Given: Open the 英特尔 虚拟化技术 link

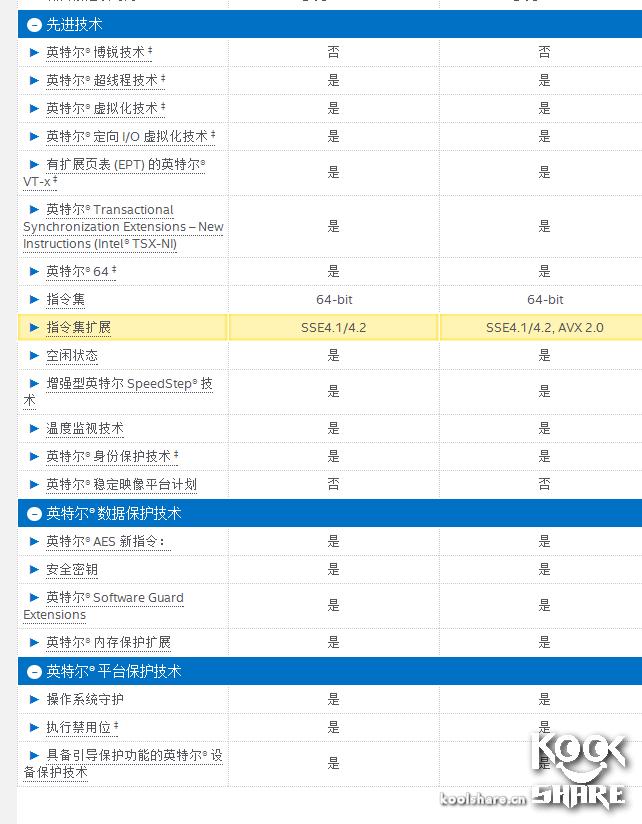Looking at the screenshot, I should [x=106, y=108].
